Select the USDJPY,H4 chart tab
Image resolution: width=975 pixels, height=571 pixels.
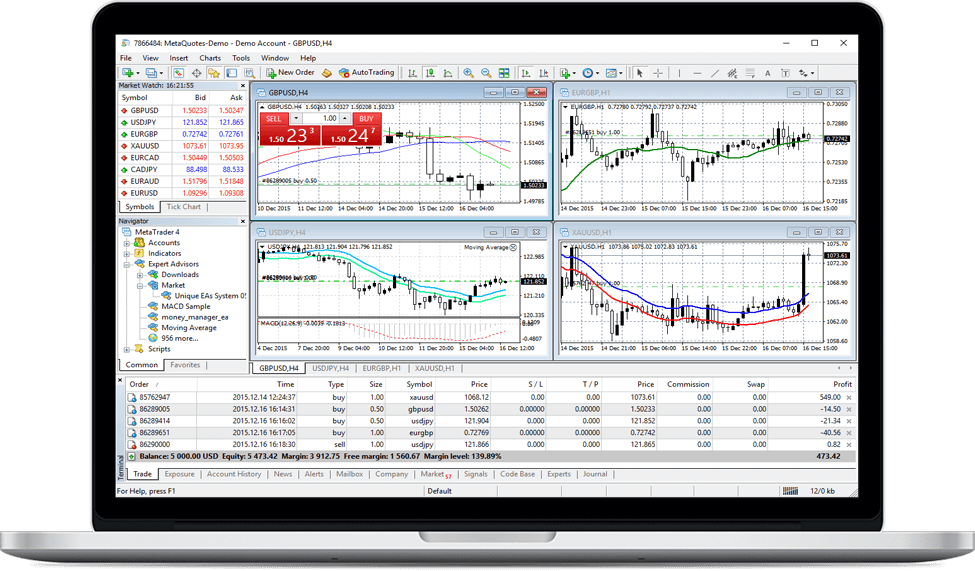click(x=330, y=368)
